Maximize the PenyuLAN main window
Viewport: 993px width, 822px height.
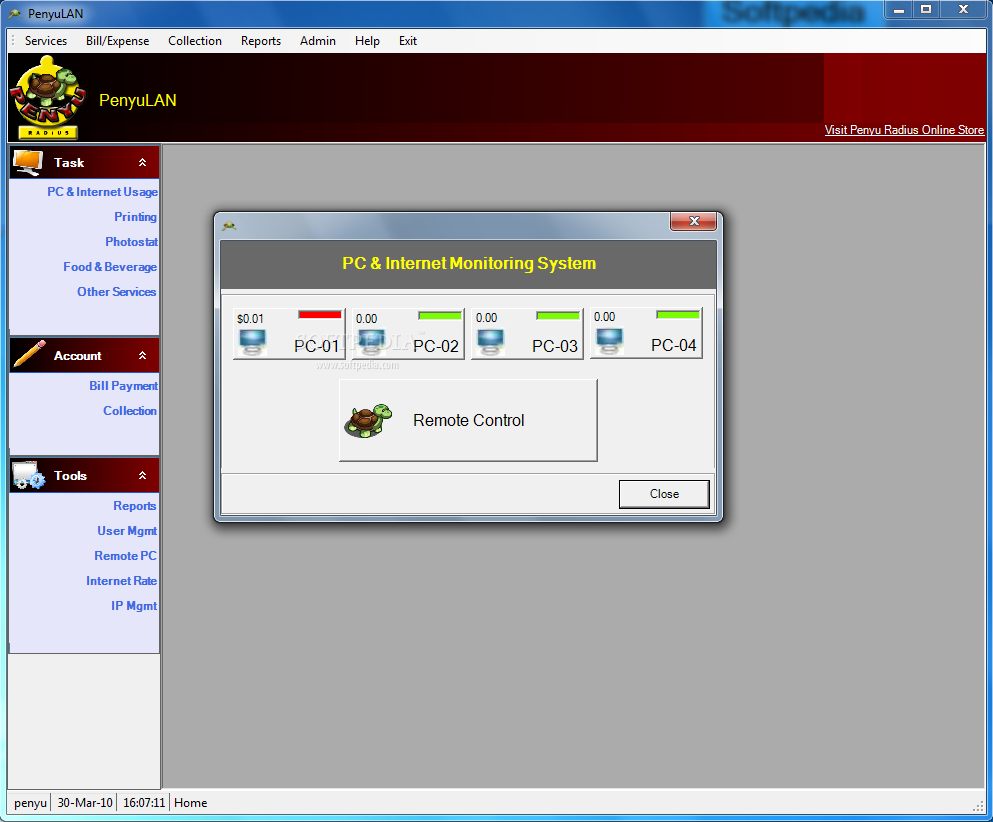coord(925,9)
